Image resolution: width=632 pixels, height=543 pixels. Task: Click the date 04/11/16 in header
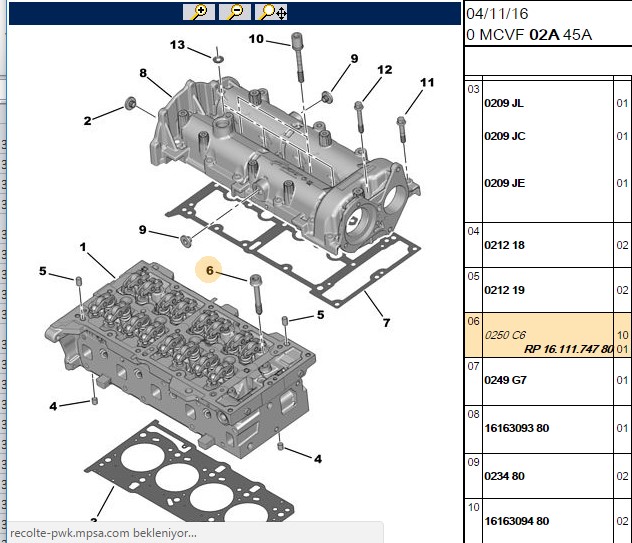coord(497,14)
